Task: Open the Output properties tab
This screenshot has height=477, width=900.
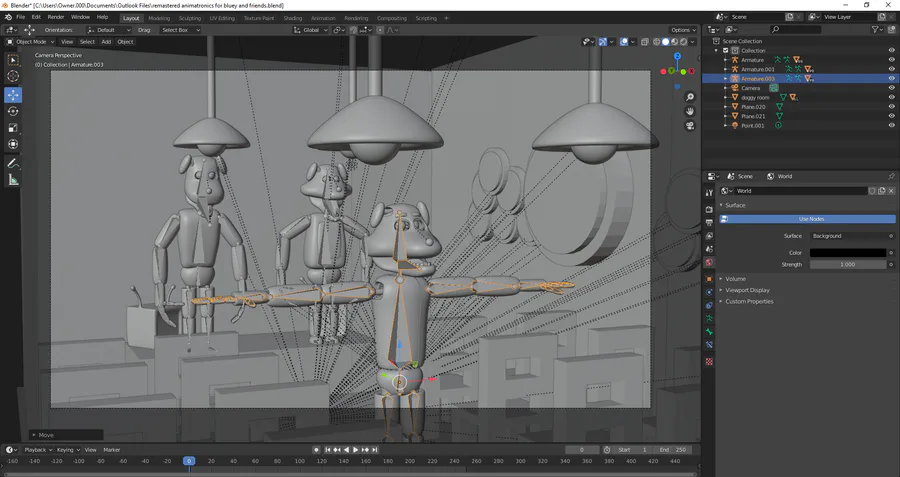Action: coord(709,223)
